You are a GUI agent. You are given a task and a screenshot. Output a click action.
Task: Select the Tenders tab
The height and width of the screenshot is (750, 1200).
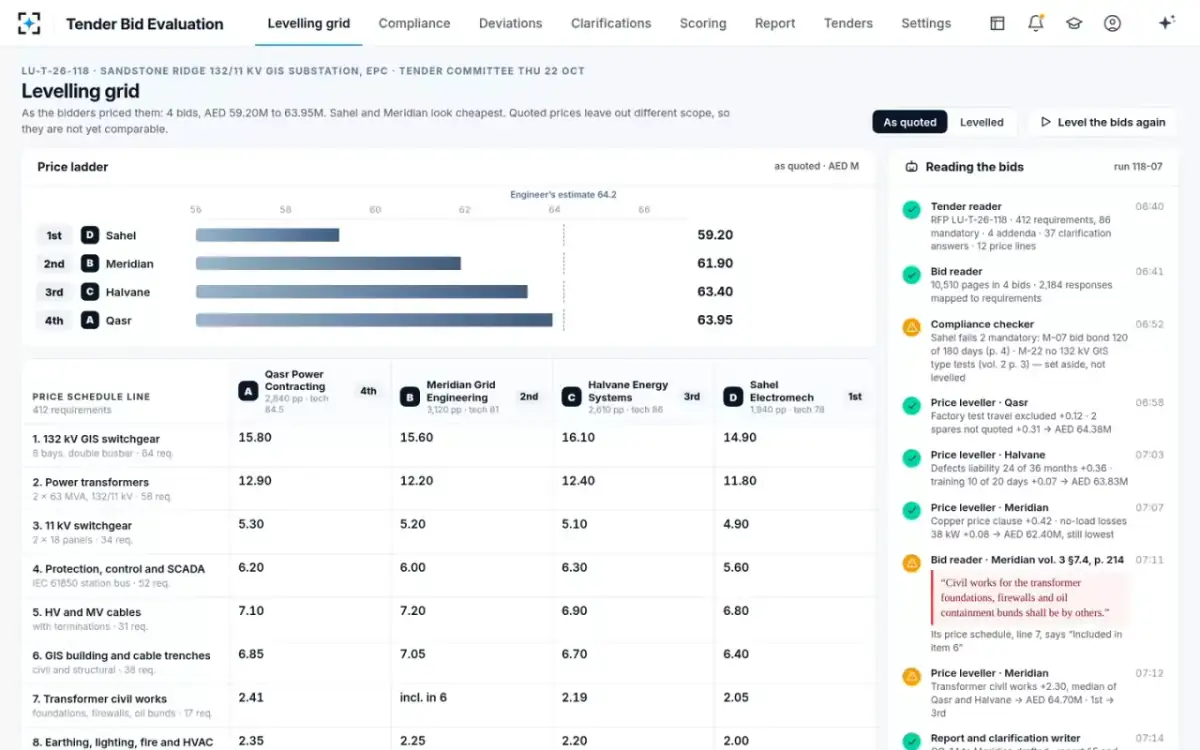[x=848, y=23]
